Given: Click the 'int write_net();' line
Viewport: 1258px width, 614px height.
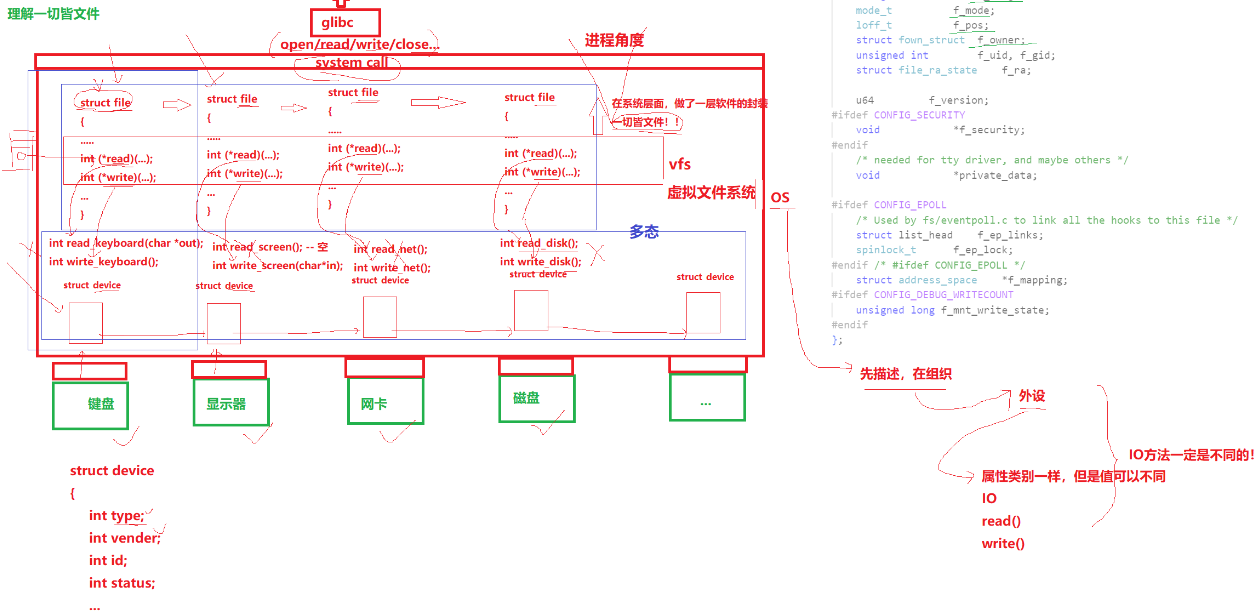Looking at the screenshot, I should [x=392, y=268].
